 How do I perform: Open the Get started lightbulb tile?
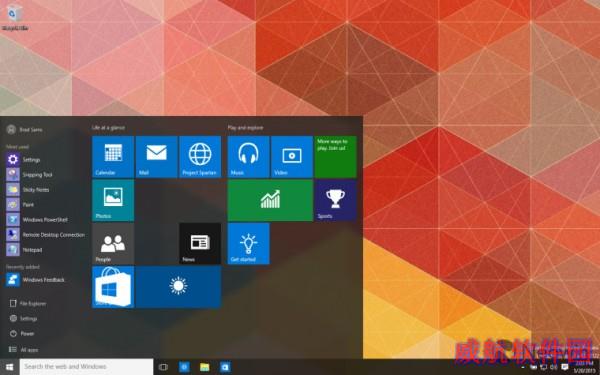[248, 243]
